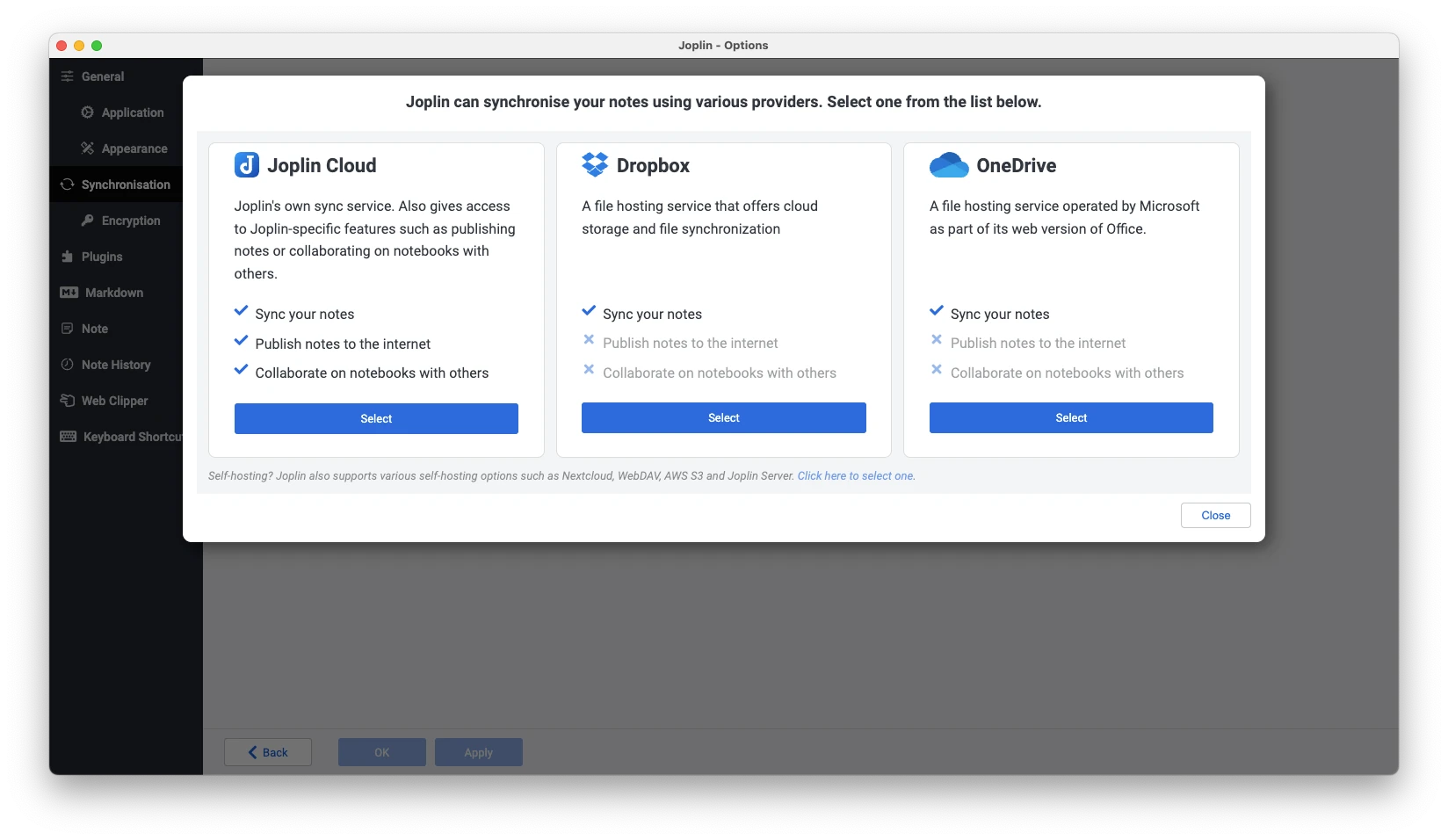Click the OneDrive description mentioning Microsoft
This screenshot has width=1448, height=840.
tap(1064, 217)
